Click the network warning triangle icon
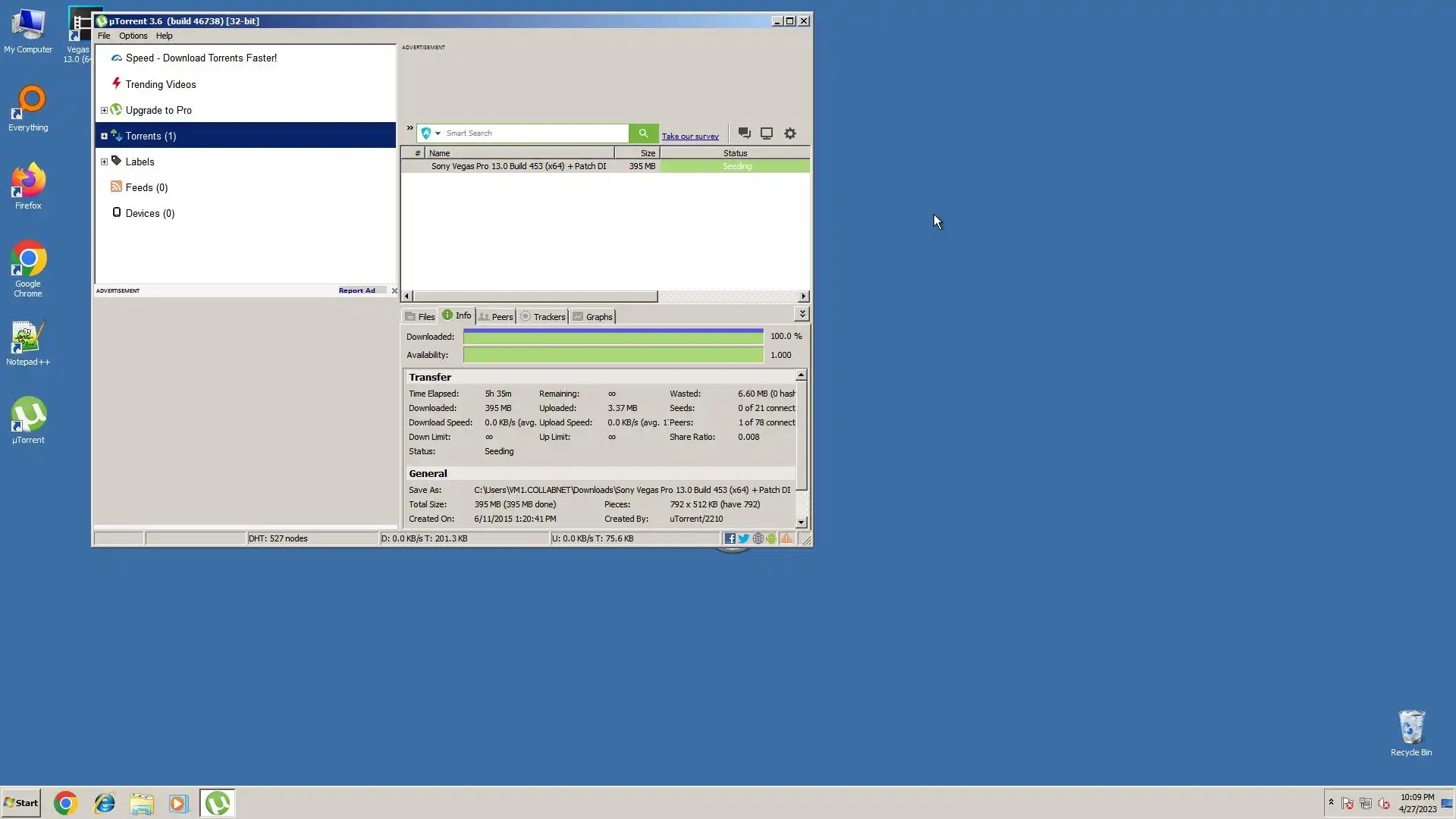Viewport: 1456px width, 819px height. pos(786,538)
